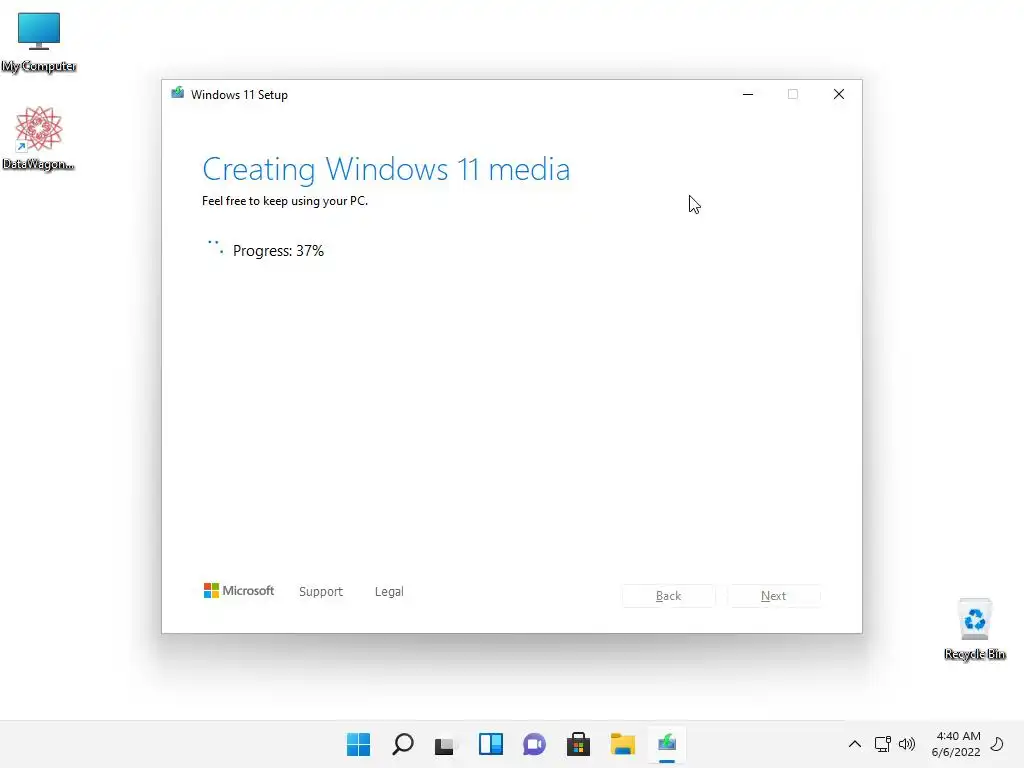Screen dimensions: 1024x768
Task: Close the Windows 11 Setup window
Action: 839,94
